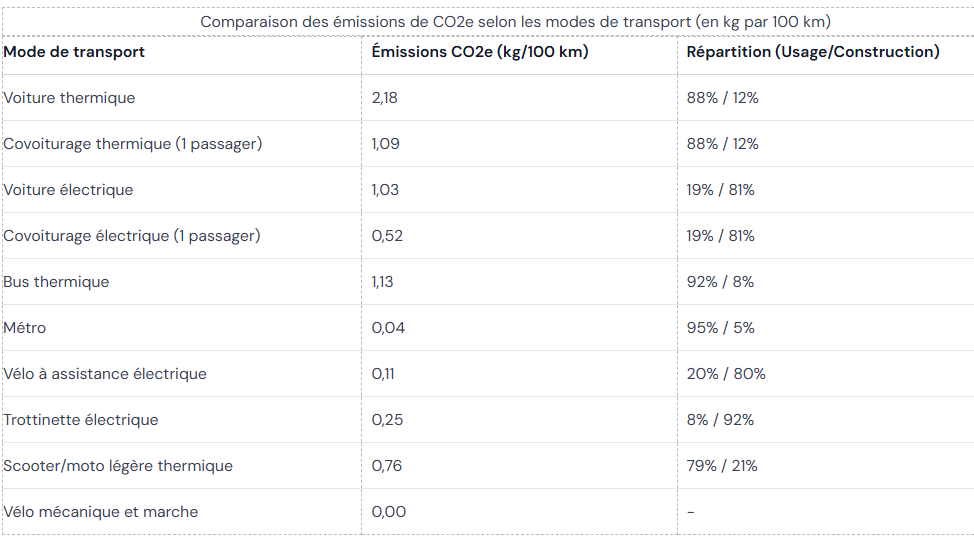Click the "Émissions CO2e (kg/100 km)" header
This screenshot has height=537, width=974.
(x=479, y=52)
